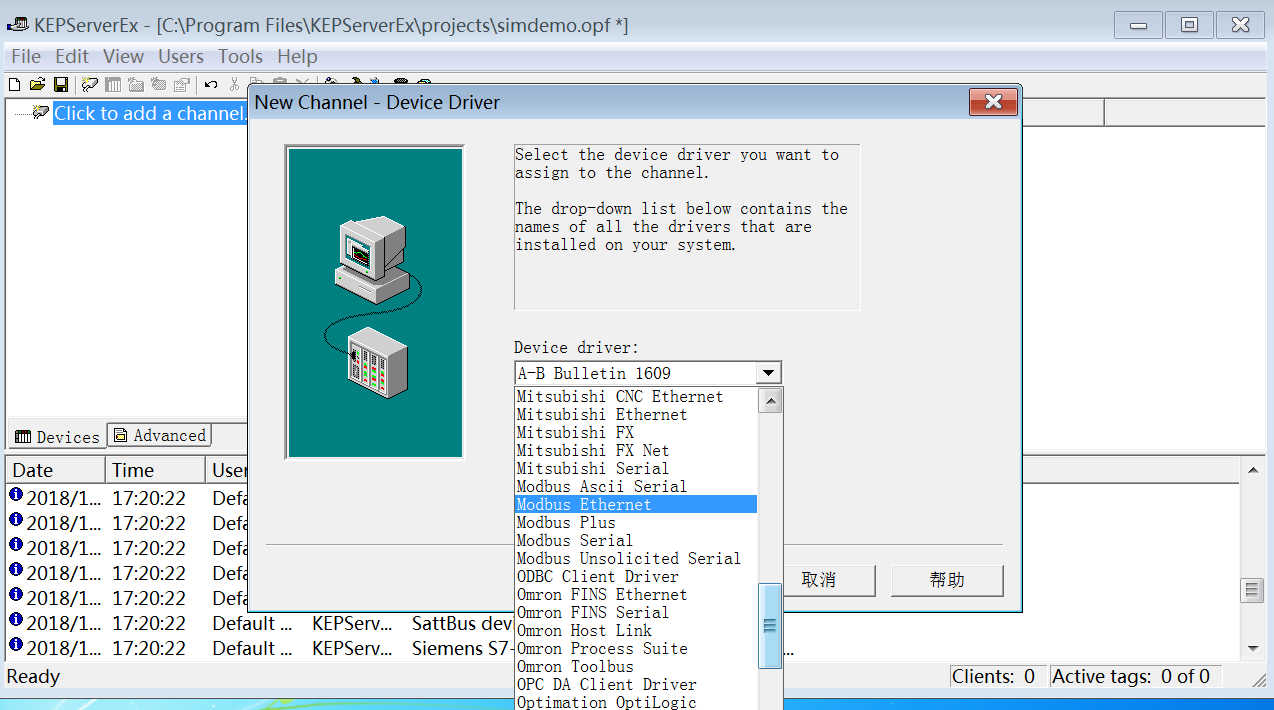Click the KEPServerEx title bar application icon
1274x710 pixels.
[x=17, y=26]
